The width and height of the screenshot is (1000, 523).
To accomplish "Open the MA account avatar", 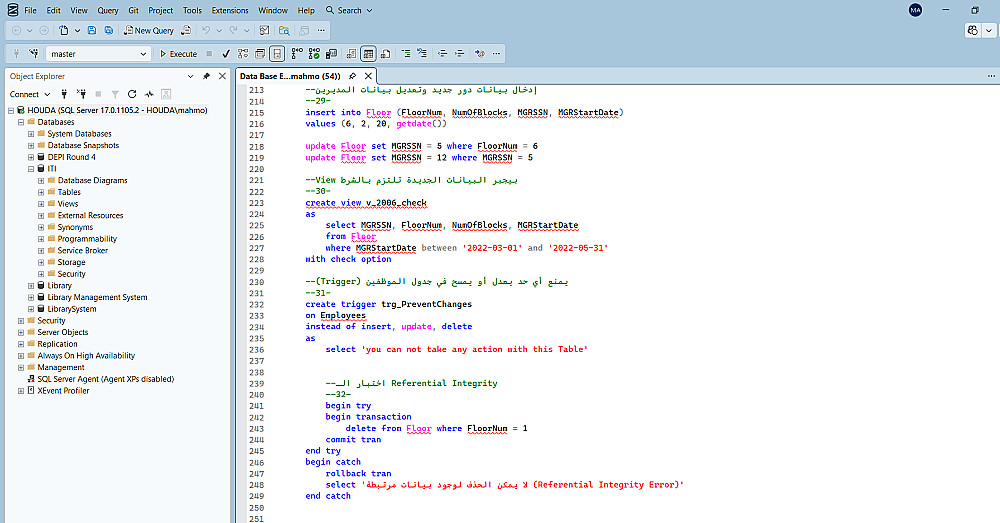I will pos(915,10).
